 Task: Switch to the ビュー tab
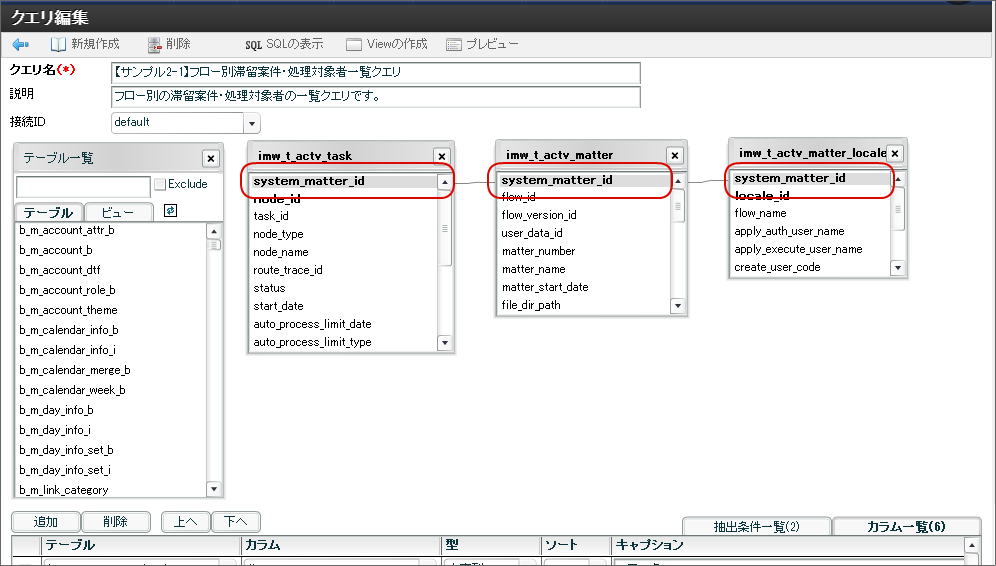[118, 212]
